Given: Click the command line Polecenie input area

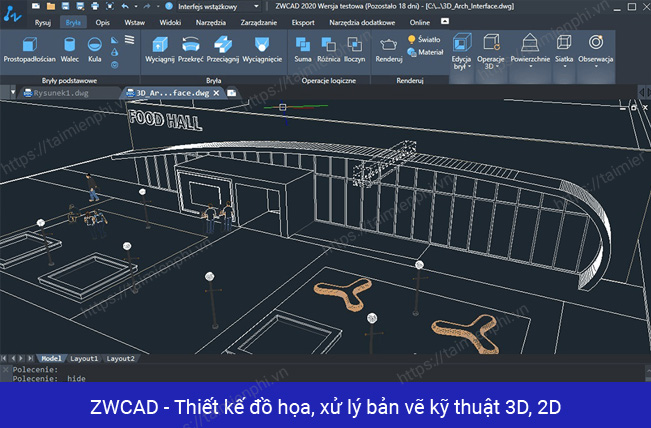Looking at the screenshot, I should (x=328, y=378).
